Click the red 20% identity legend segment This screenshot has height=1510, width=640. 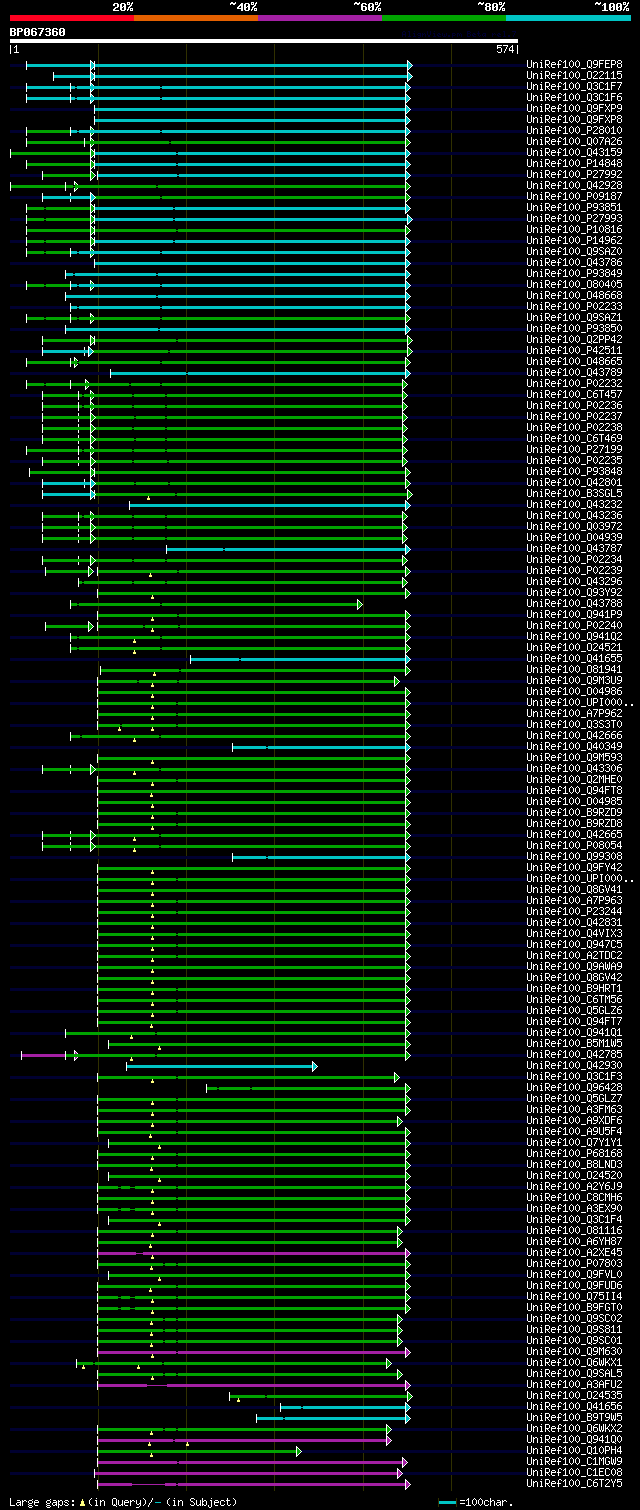tap(72, 18)
